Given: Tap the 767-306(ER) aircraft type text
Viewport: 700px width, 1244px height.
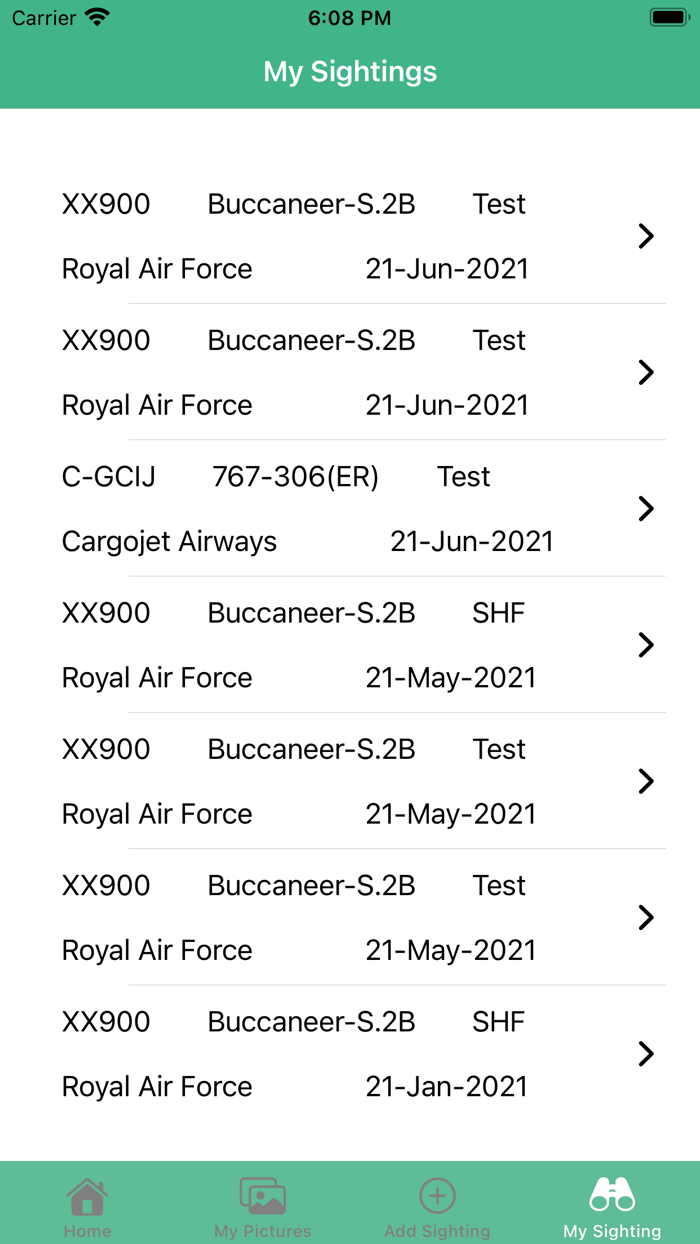Looking at the screenshot, I should tap(294, 477).
